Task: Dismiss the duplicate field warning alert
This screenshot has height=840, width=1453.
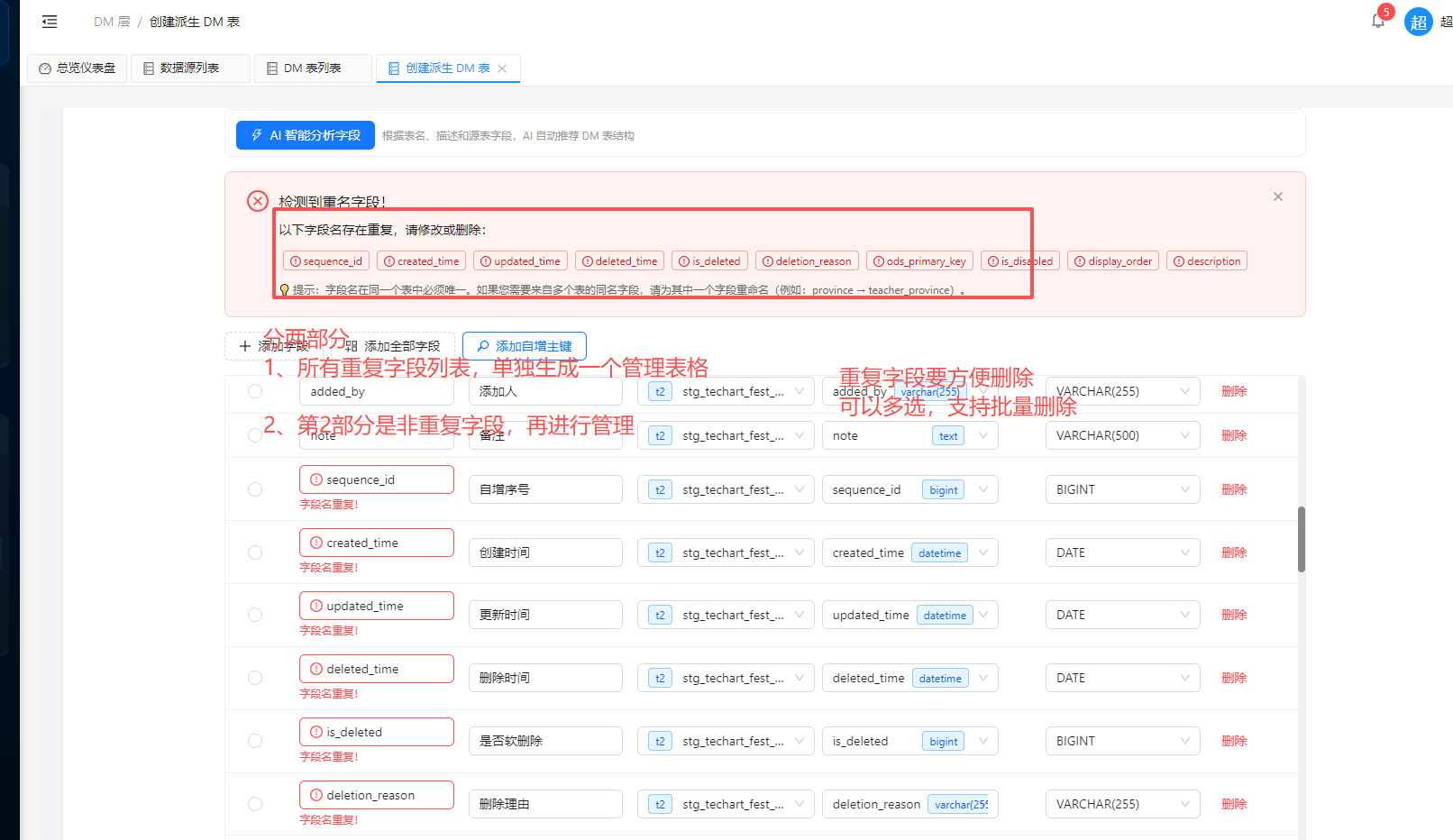Action: coord(1277,196)
